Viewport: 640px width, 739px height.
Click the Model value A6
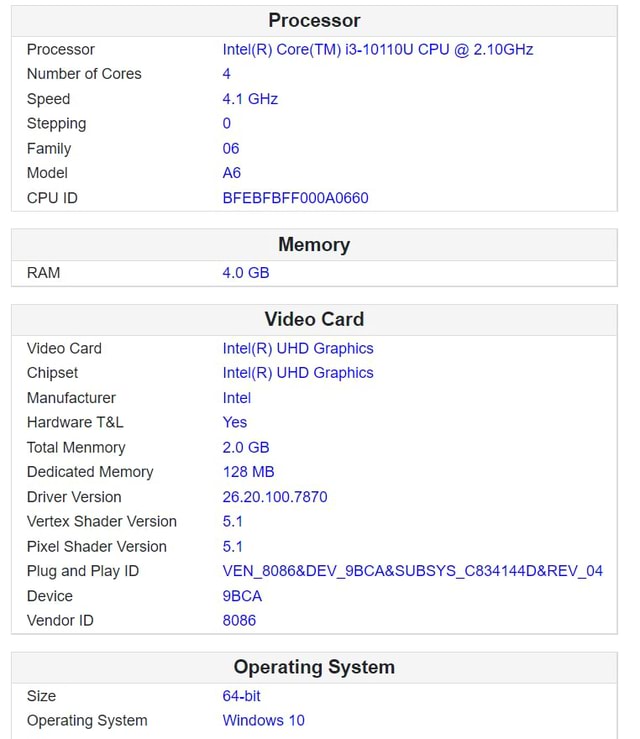231,173
